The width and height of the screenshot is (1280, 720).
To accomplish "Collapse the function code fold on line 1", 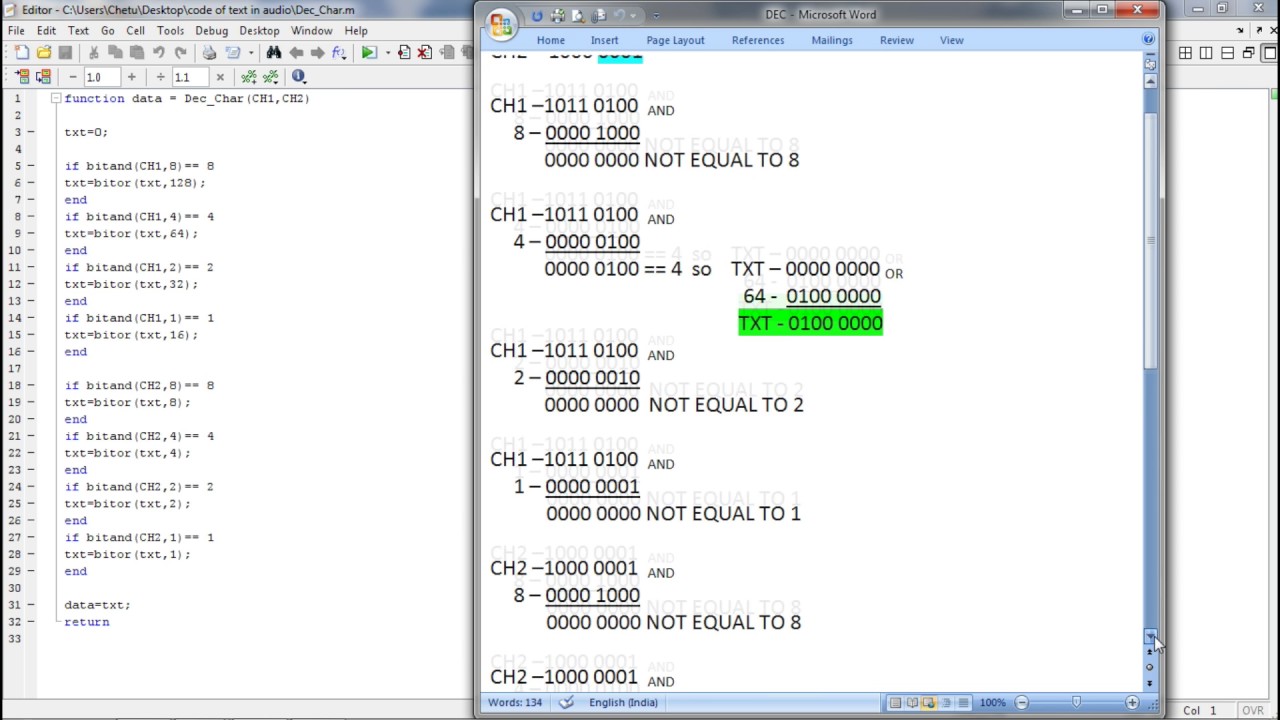I will pyautogui.click(x=56, y=99).
